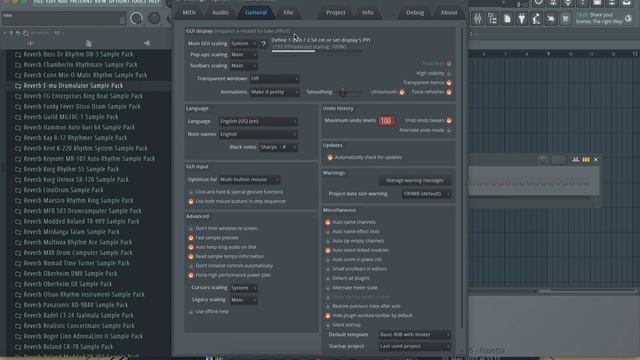This screenshot has height=360, width=640.
Task: Open Default template dropdown
Action: [x=415, y=335]
